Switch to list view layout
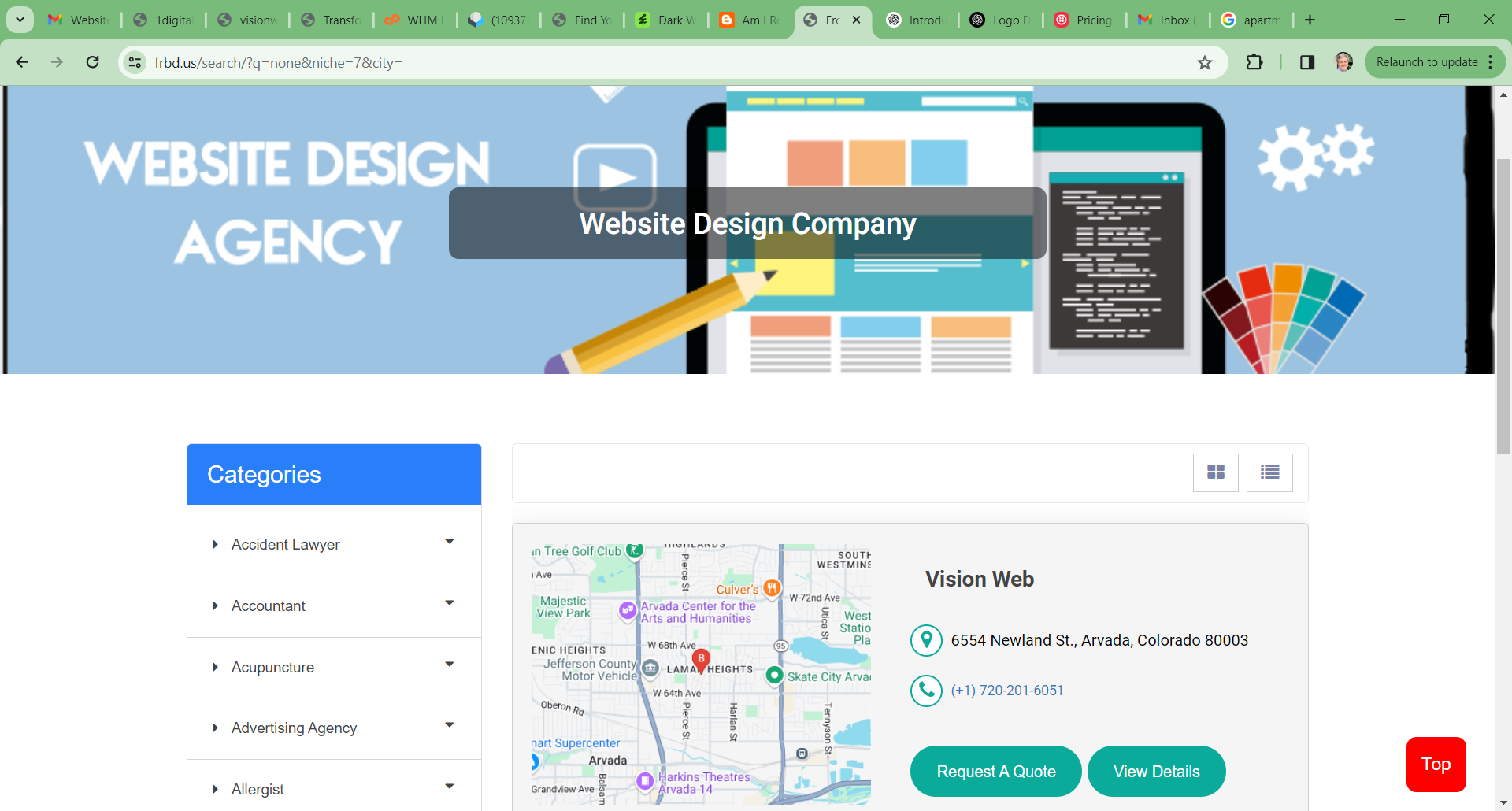 point(1269,472)
